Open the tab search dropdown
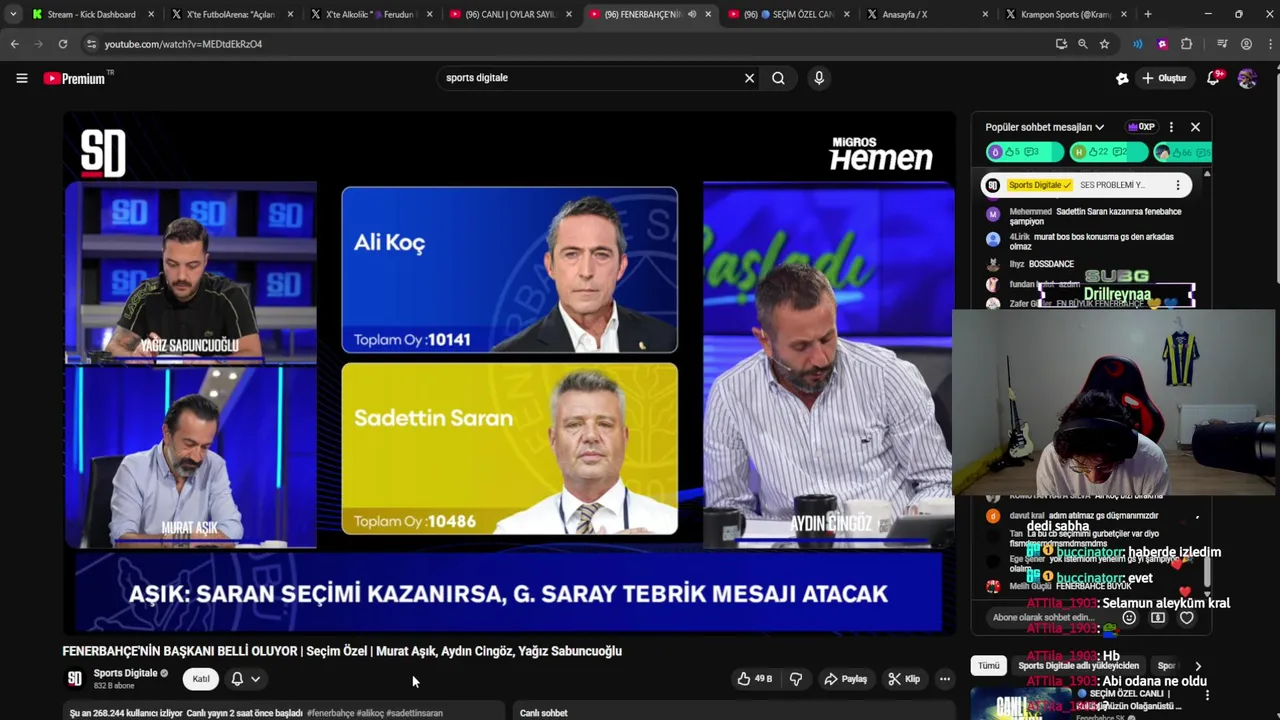1280x720 pixels. point(13,14)
